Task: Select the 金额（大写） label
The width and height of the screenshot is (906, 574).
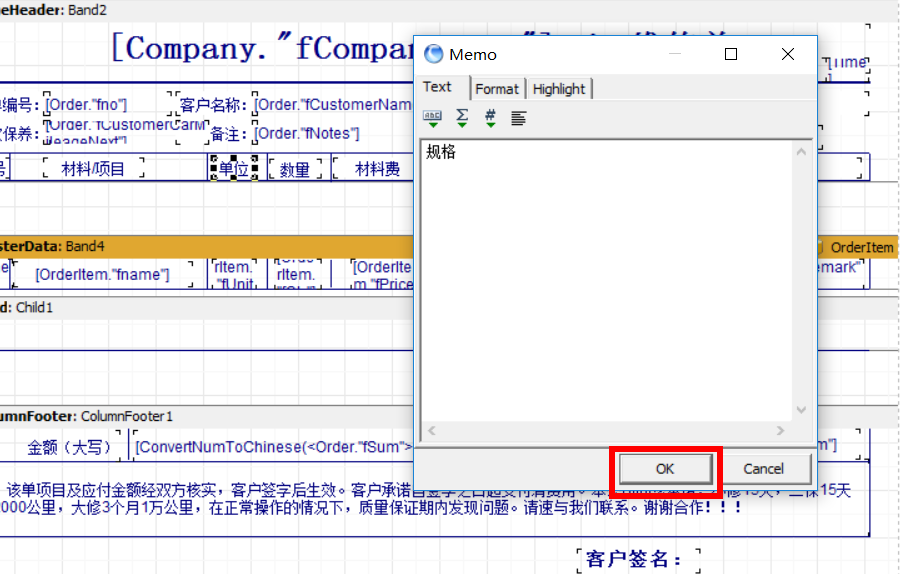Action: click(70, 447)
